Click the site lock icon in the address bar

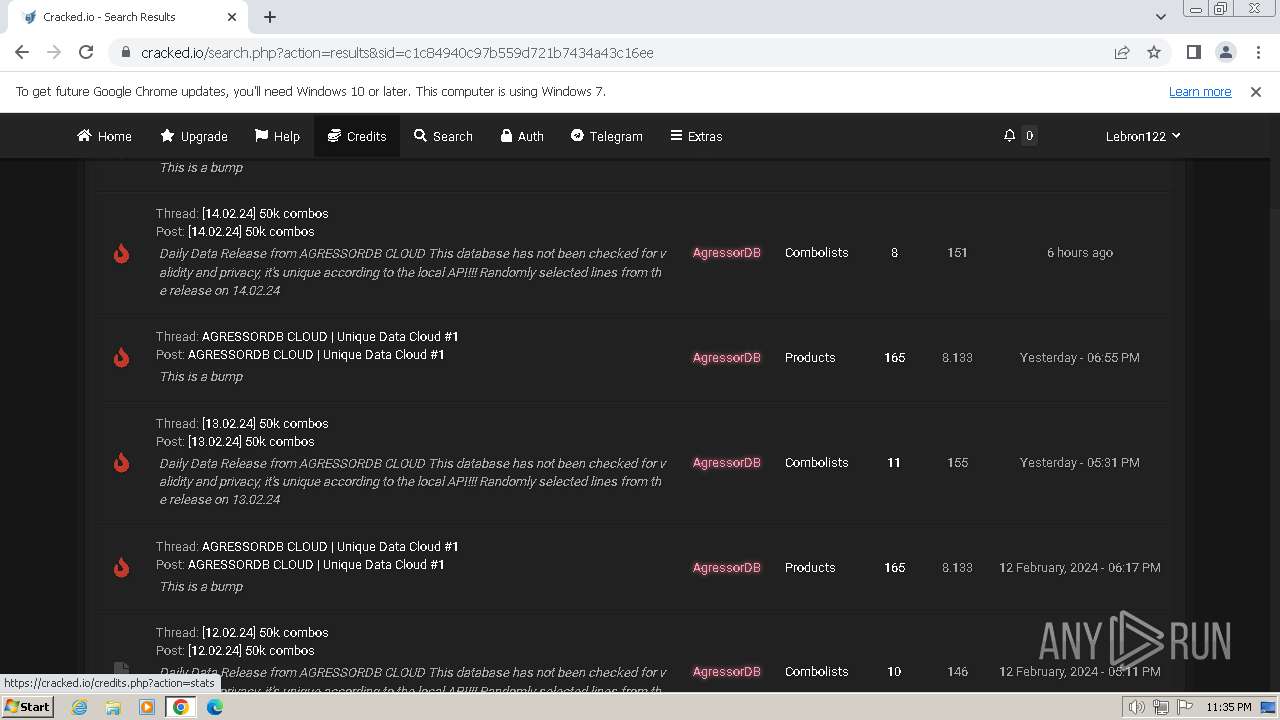coord(125,53)
